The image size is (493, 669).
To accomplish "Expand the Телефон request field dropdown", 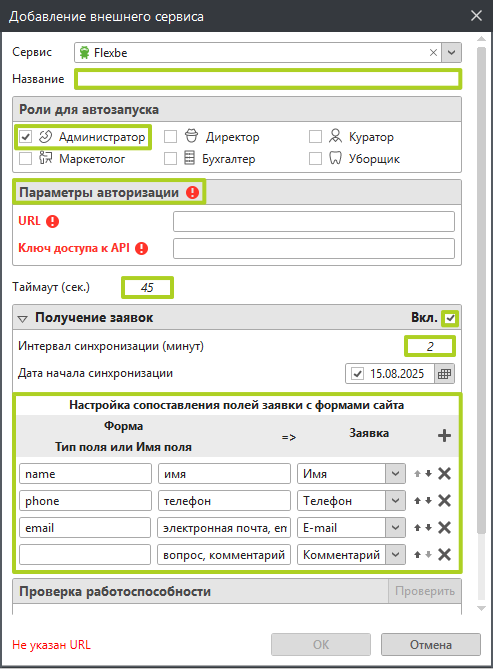I will click(x=395, y=500).
